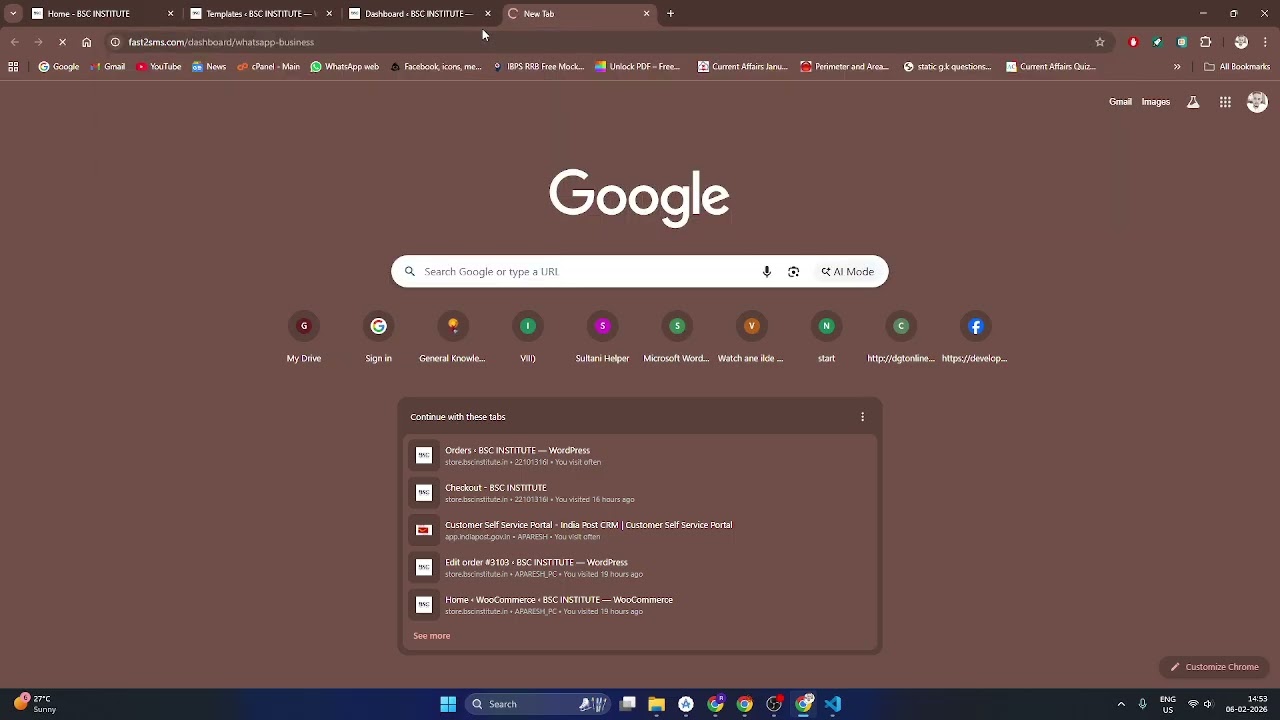Go to the Chrome home page icon
This screenshot has width=1280, height=720.
[x=87, y=42]
